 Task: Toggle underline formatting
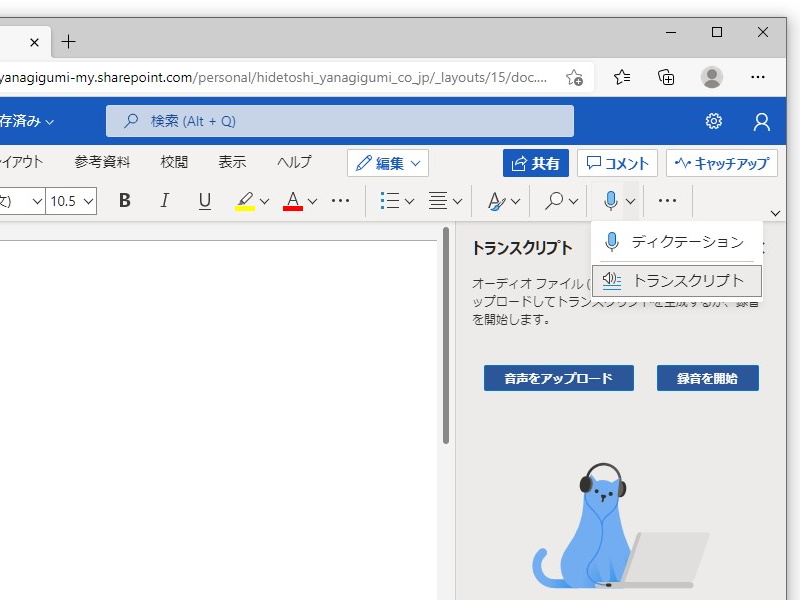tap(204, 201)
